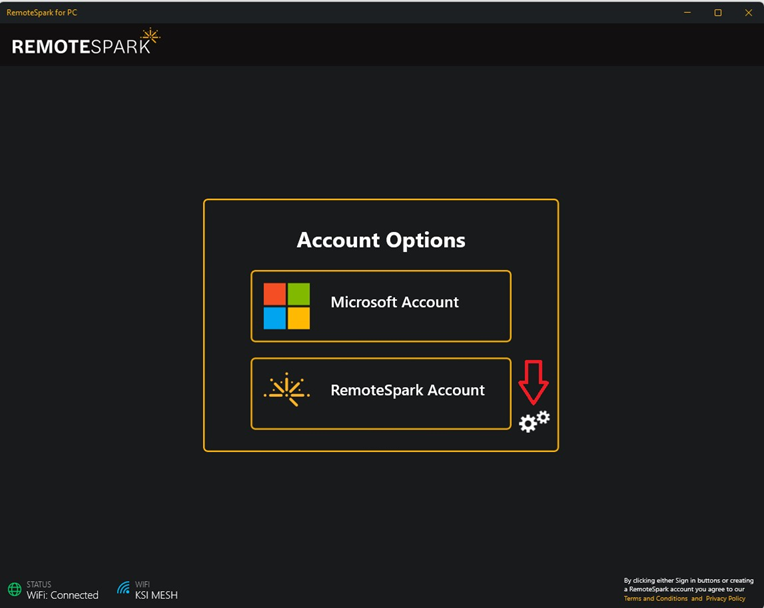Click the REMOTESPARK header logo
764x608 pixels.
86,42
